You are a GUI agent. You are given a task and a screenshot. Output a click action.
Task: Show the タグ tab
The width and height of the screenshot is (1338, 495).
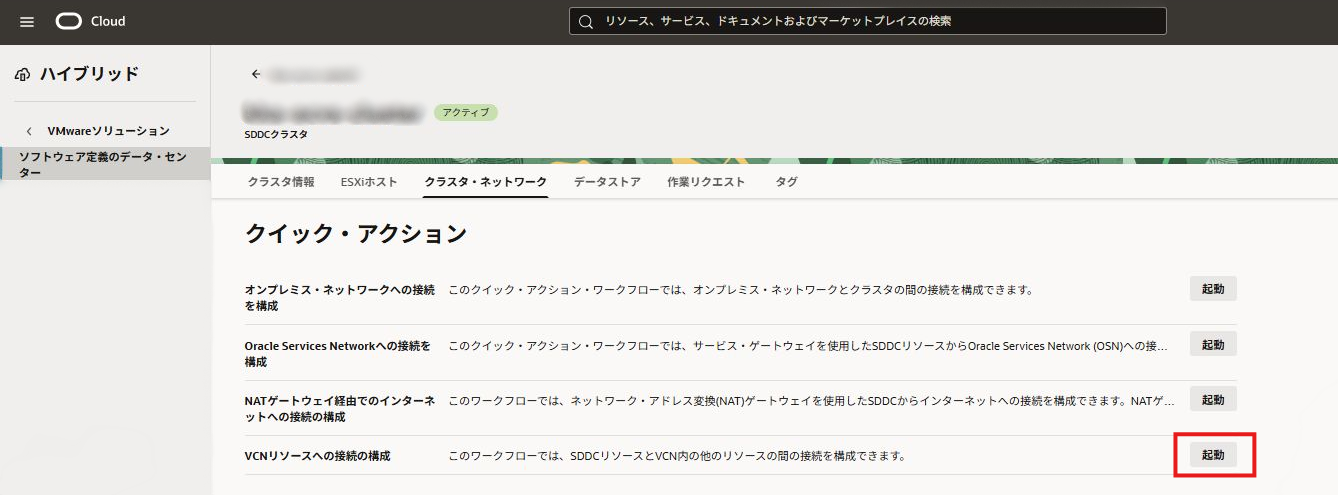(786, 182)
